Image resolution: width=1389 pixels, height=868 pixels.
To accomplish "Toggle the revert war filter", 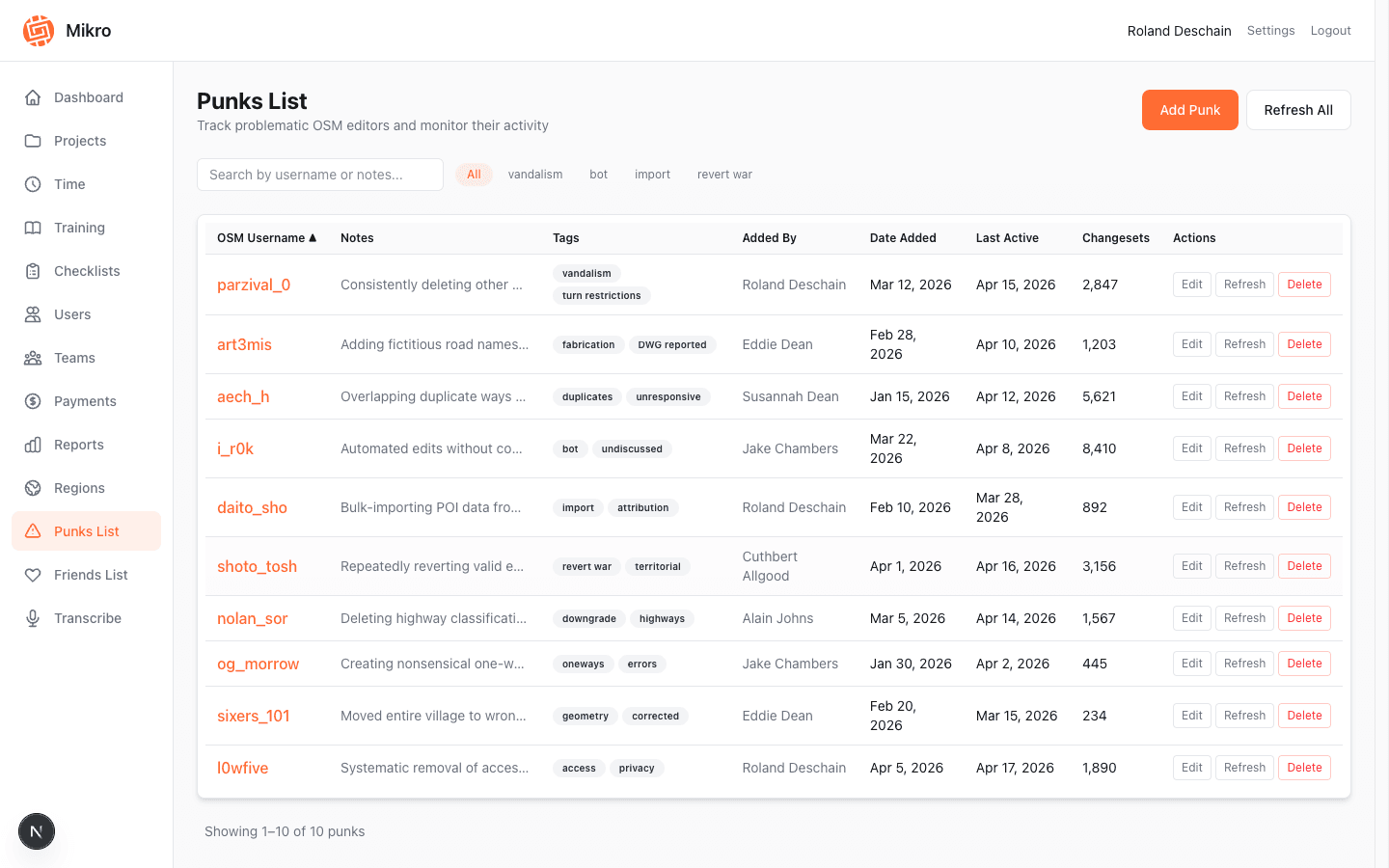I will pyautogui.click(x=724, y=175).
